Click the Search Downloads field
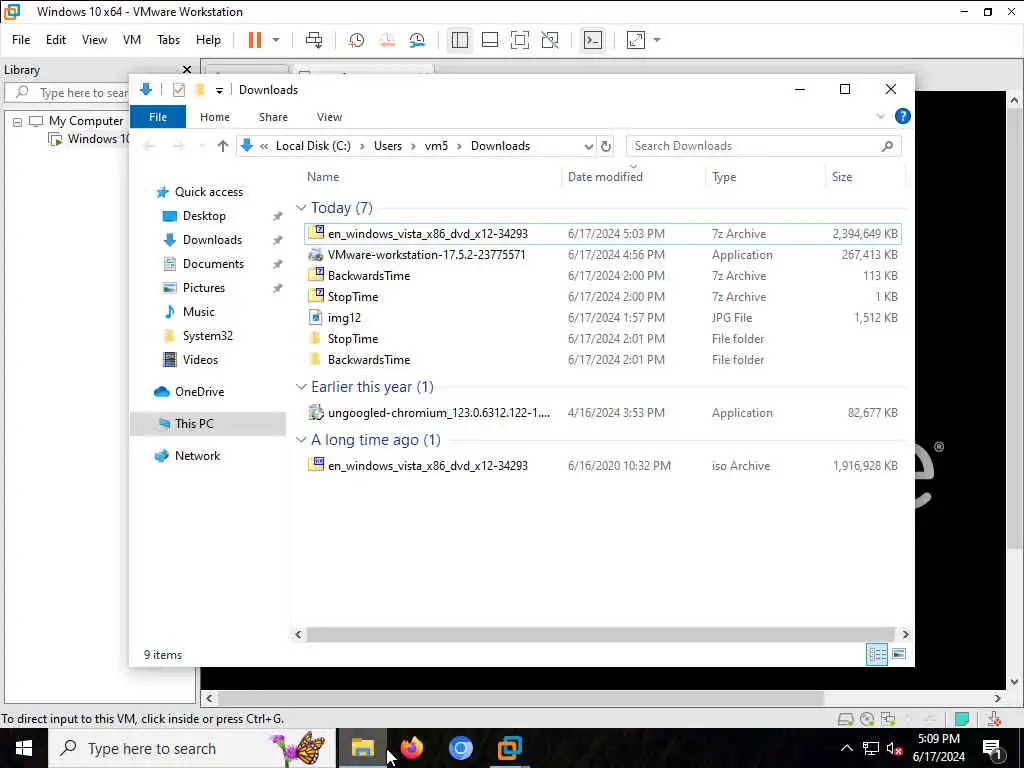Screen dimensions: 1024x768 point(763,146)
